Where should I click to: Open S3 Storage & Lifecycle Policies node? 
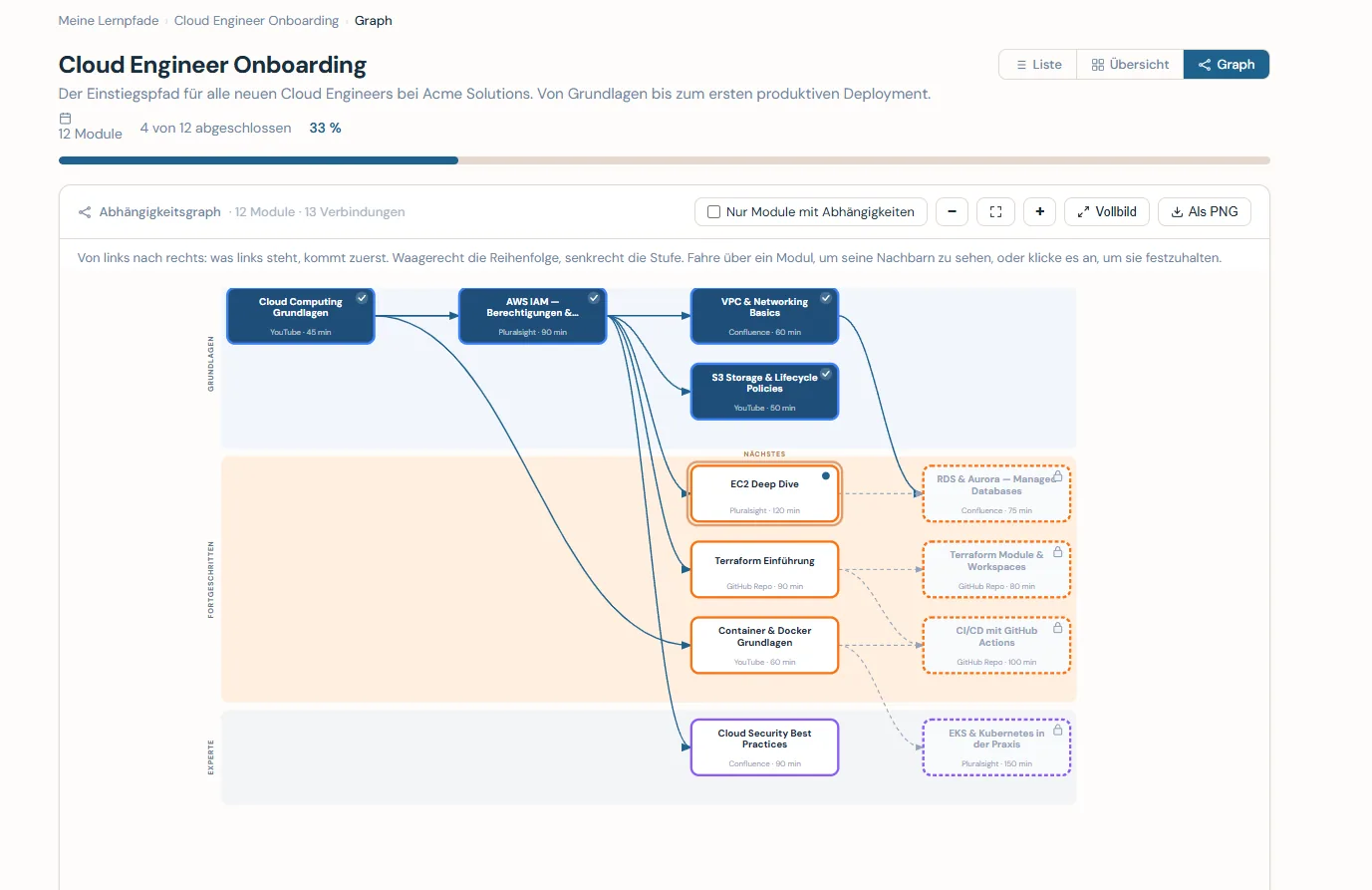pos(764,391)
